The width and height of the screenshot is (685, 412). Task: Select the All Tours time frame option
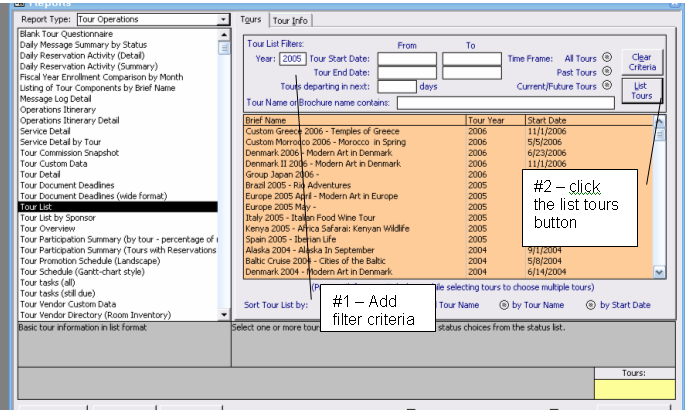(x=605, y=59)
